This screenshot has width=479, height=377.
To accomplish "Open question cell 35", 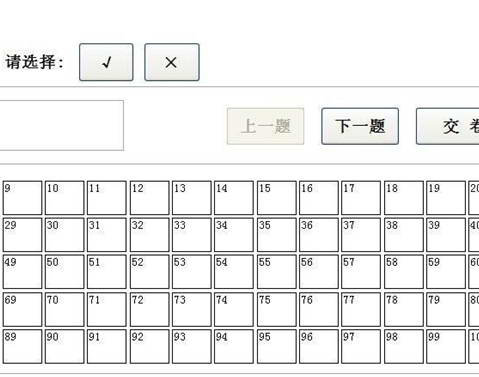I will [277, 235].
